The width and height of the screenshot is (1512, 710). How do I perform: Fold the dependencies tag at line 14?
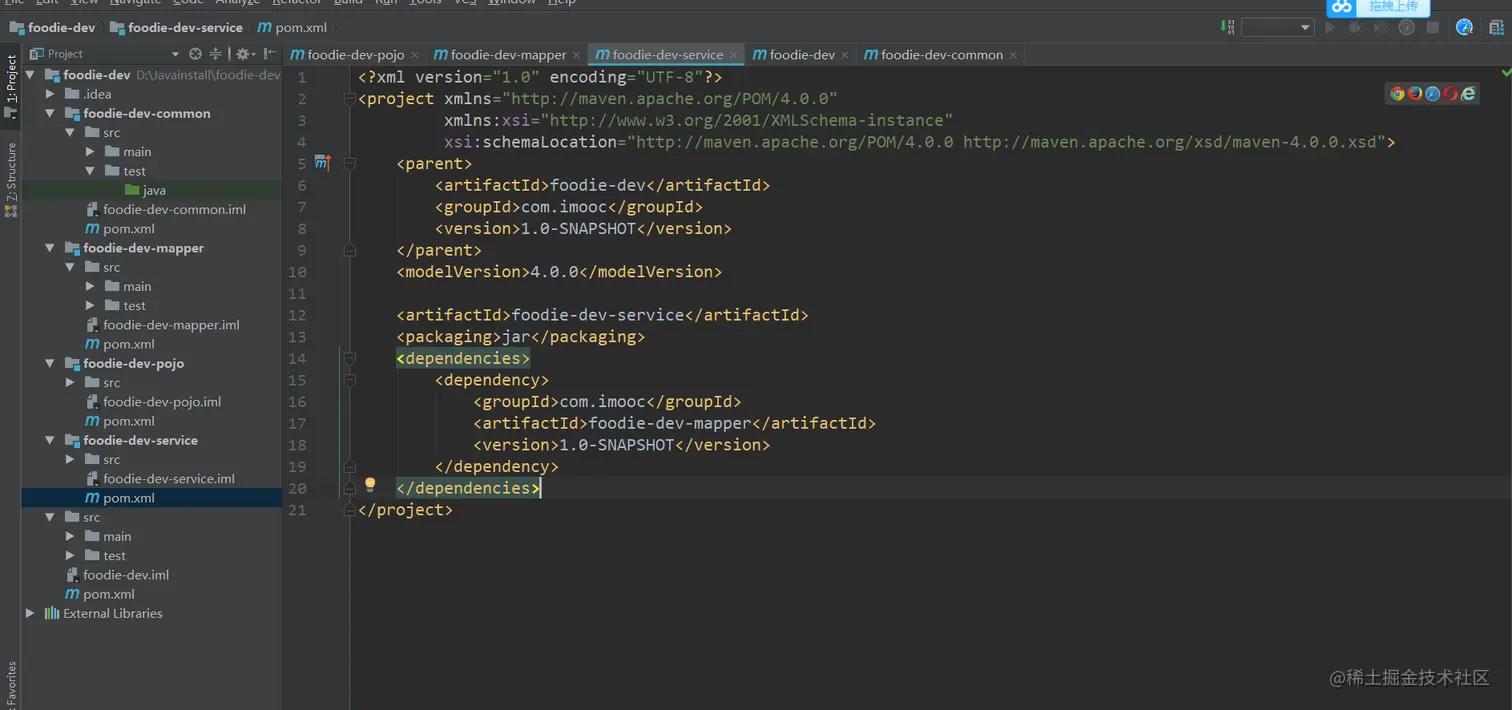pos(350,358)
